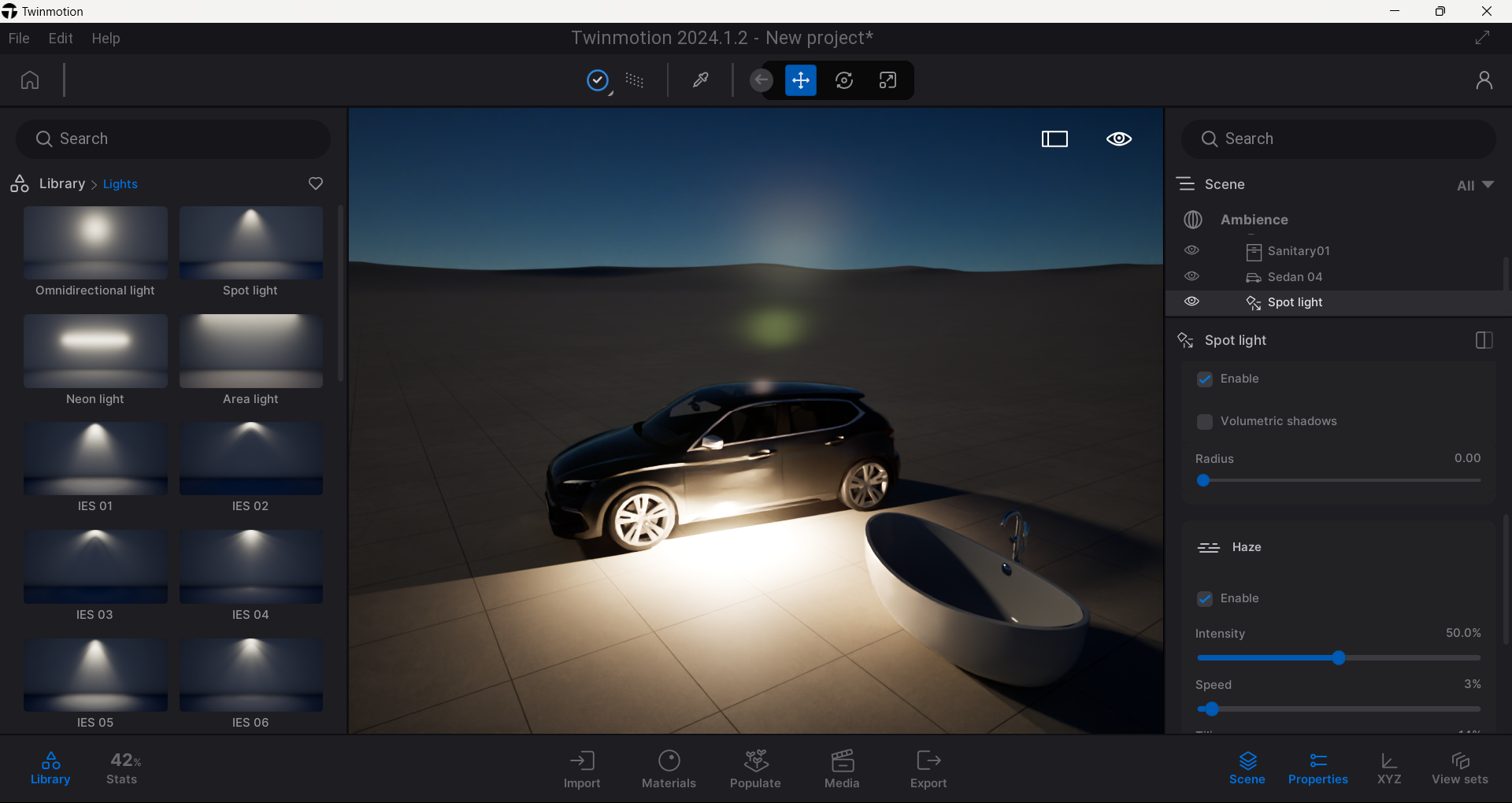Screen dimensions: 1512x803
Task: Select Sanitary01 in the scene tree
Action: [1299, 251]
